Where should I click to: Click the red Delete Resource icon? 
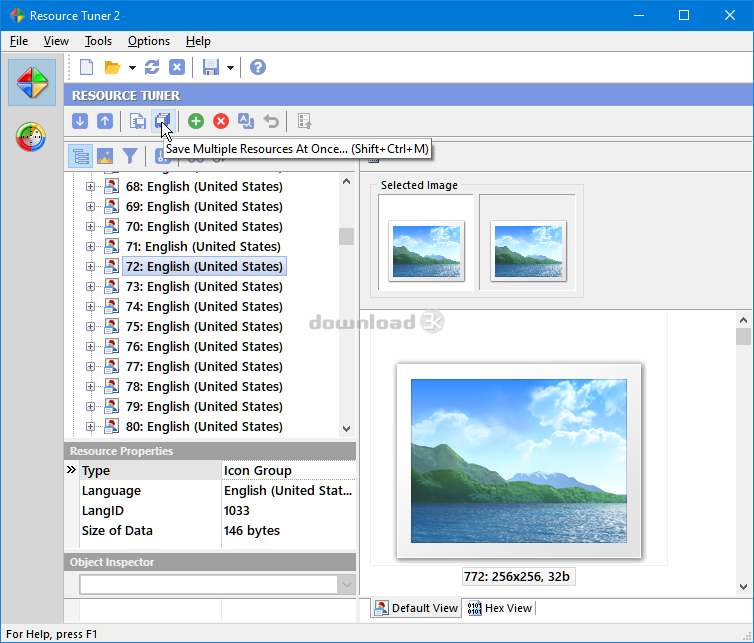[221, 121]
